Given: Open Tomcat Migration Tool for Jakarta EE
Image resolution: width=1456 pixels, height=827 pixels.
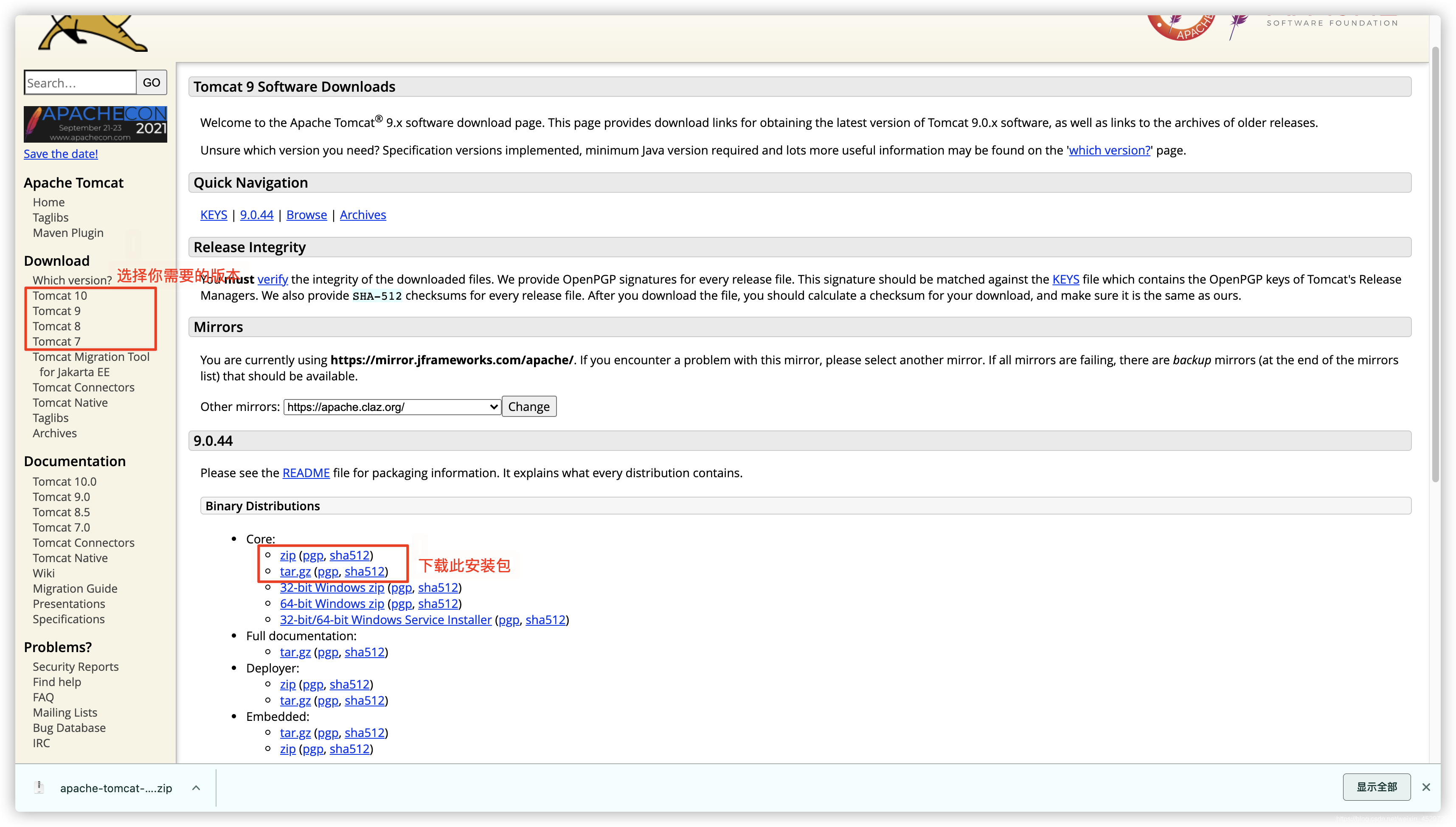Looking at the screenshot, I should (91, 365).
